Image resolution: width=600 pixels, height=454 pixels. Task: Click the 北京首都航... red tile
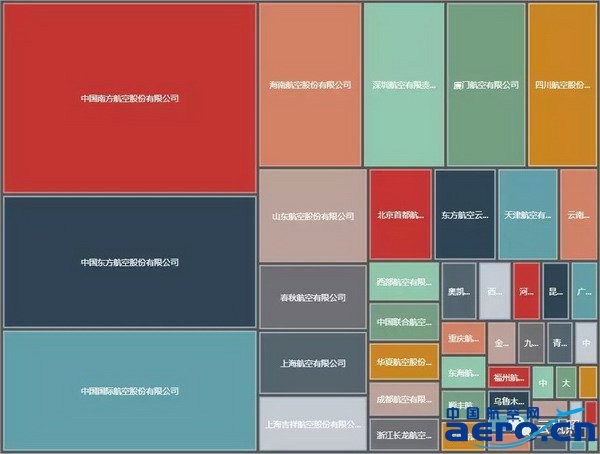pos(400,215)
